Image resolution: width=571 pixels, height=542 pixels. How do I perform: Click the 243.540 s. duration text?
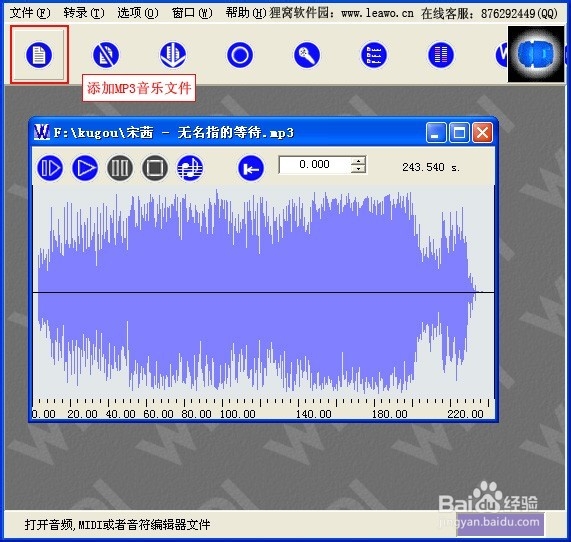click(431, 167)
